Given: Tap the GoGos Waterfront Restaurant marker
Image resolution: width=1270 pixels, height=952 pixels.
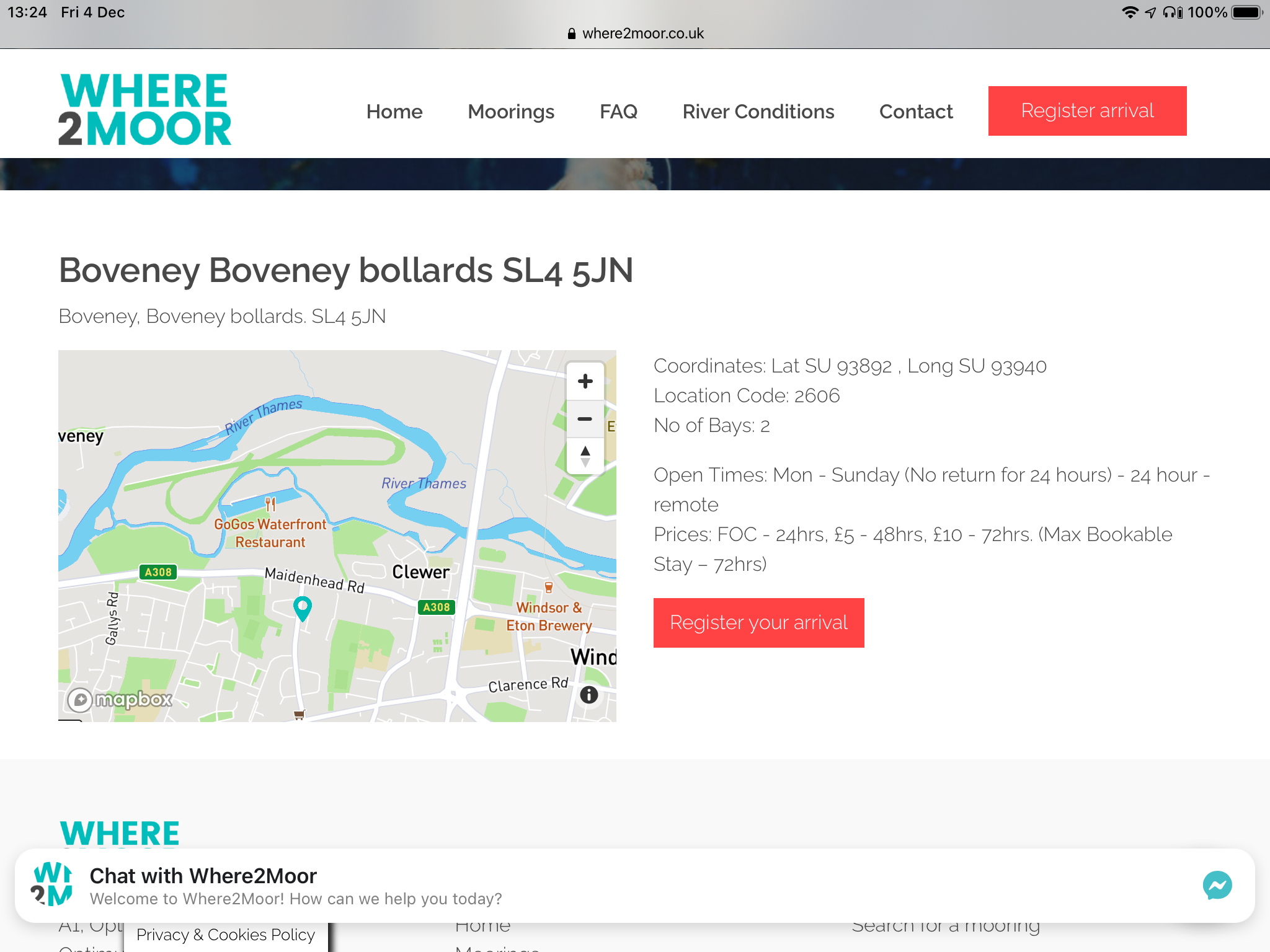Looking at the screenshot, I should [270, 505].
